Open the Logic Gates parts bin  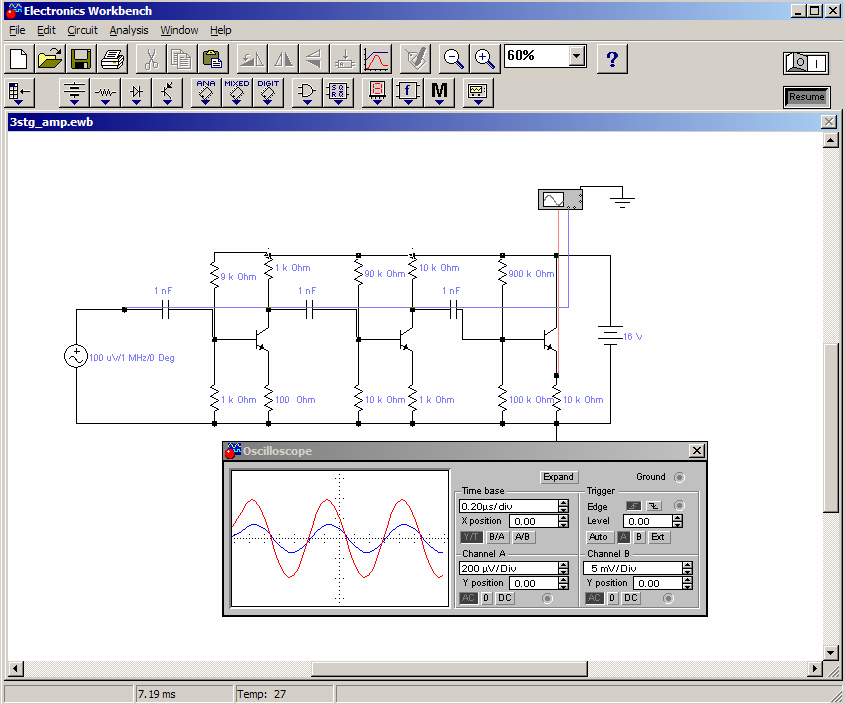pyautogui.click(x=306, y=93)
